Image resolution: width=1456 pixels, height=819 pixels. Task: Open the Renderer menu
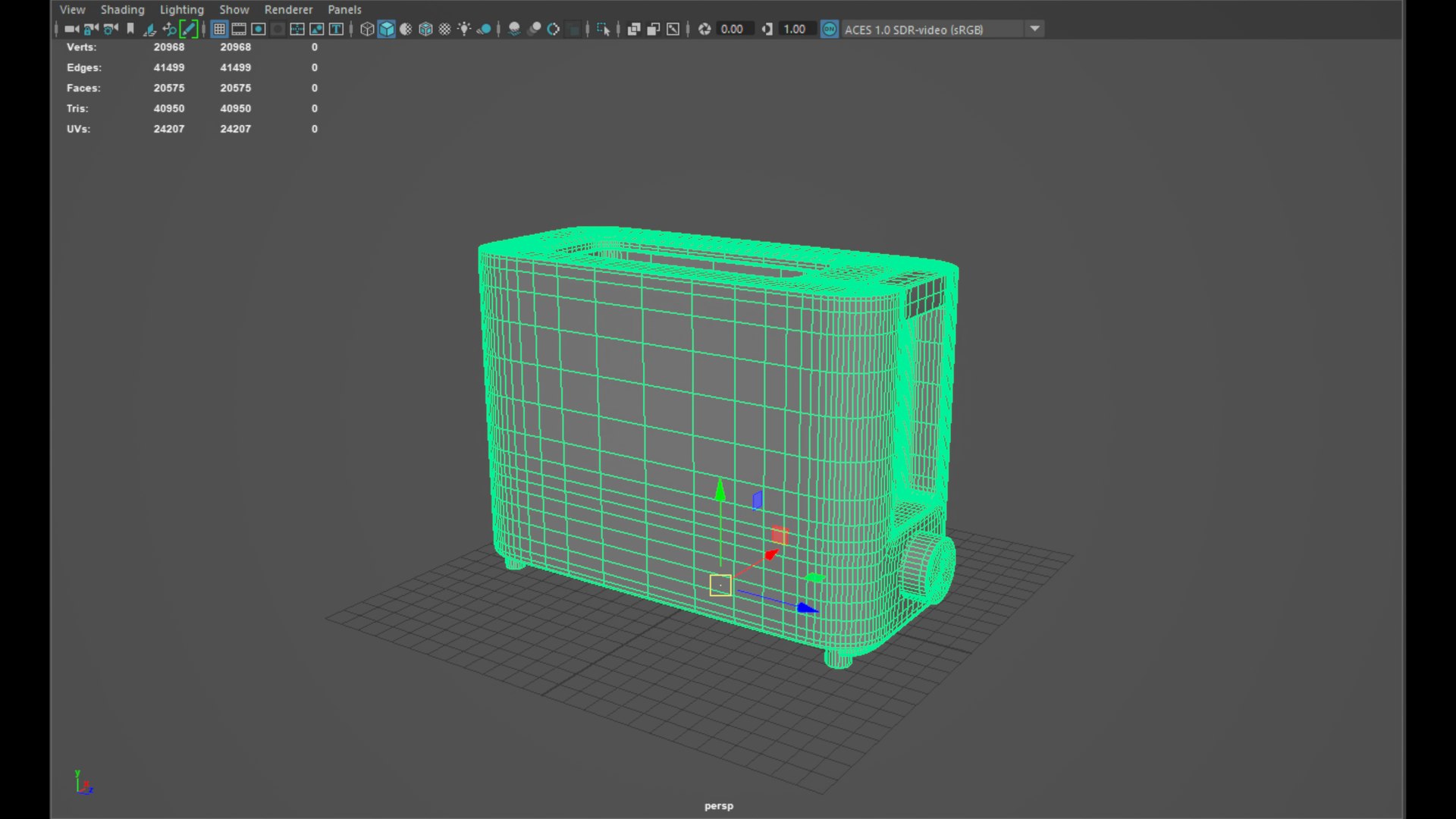(288, 10)
